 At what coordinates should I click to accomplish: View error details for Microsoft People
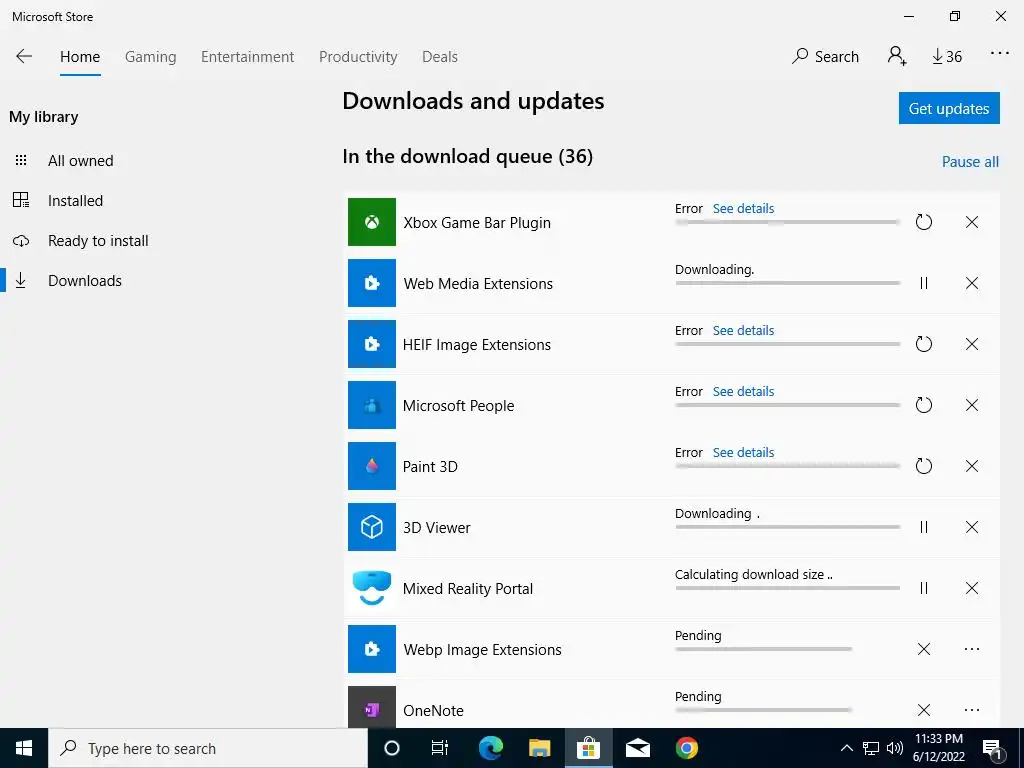coord(743,391)
